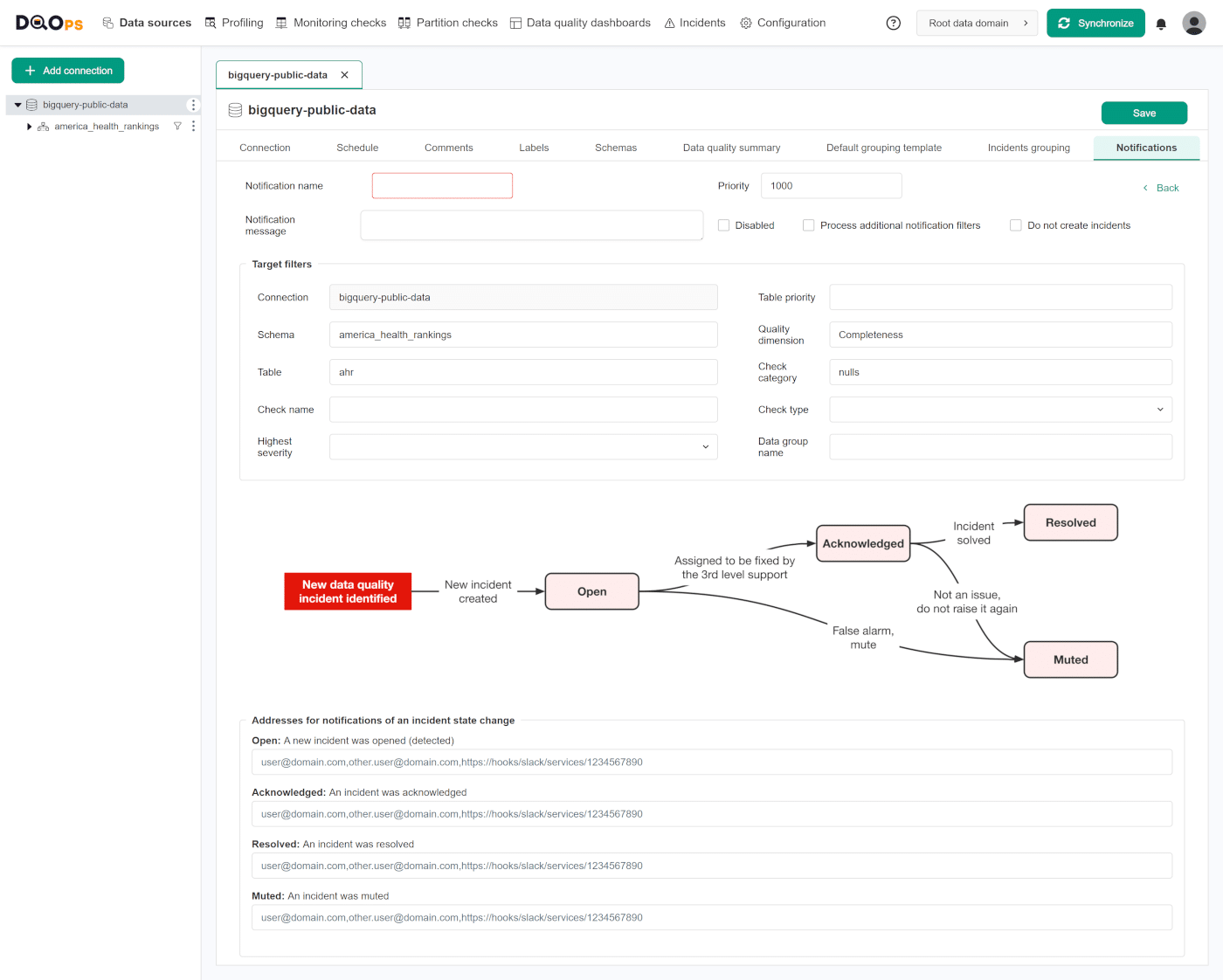
Task: Click the Data sources icon in the top bar
Action: pyautogui.click(x=108, y=23)
